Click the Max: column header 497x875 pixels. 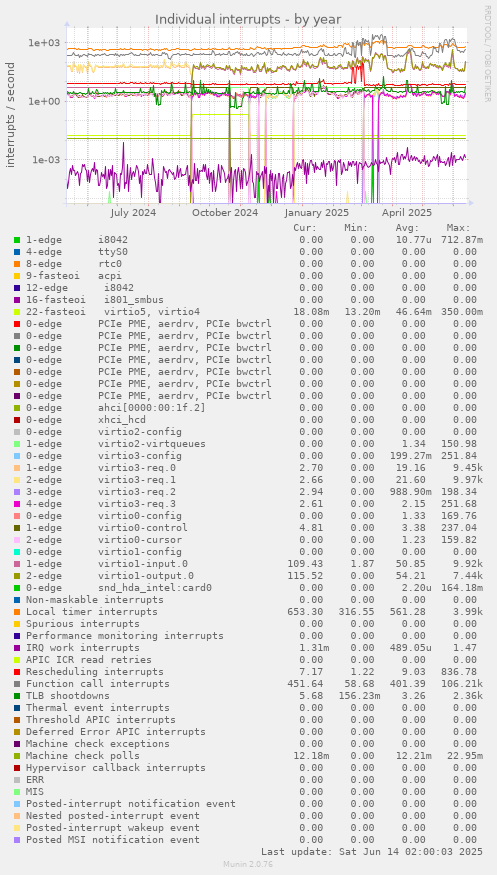(x=458, y=228)
